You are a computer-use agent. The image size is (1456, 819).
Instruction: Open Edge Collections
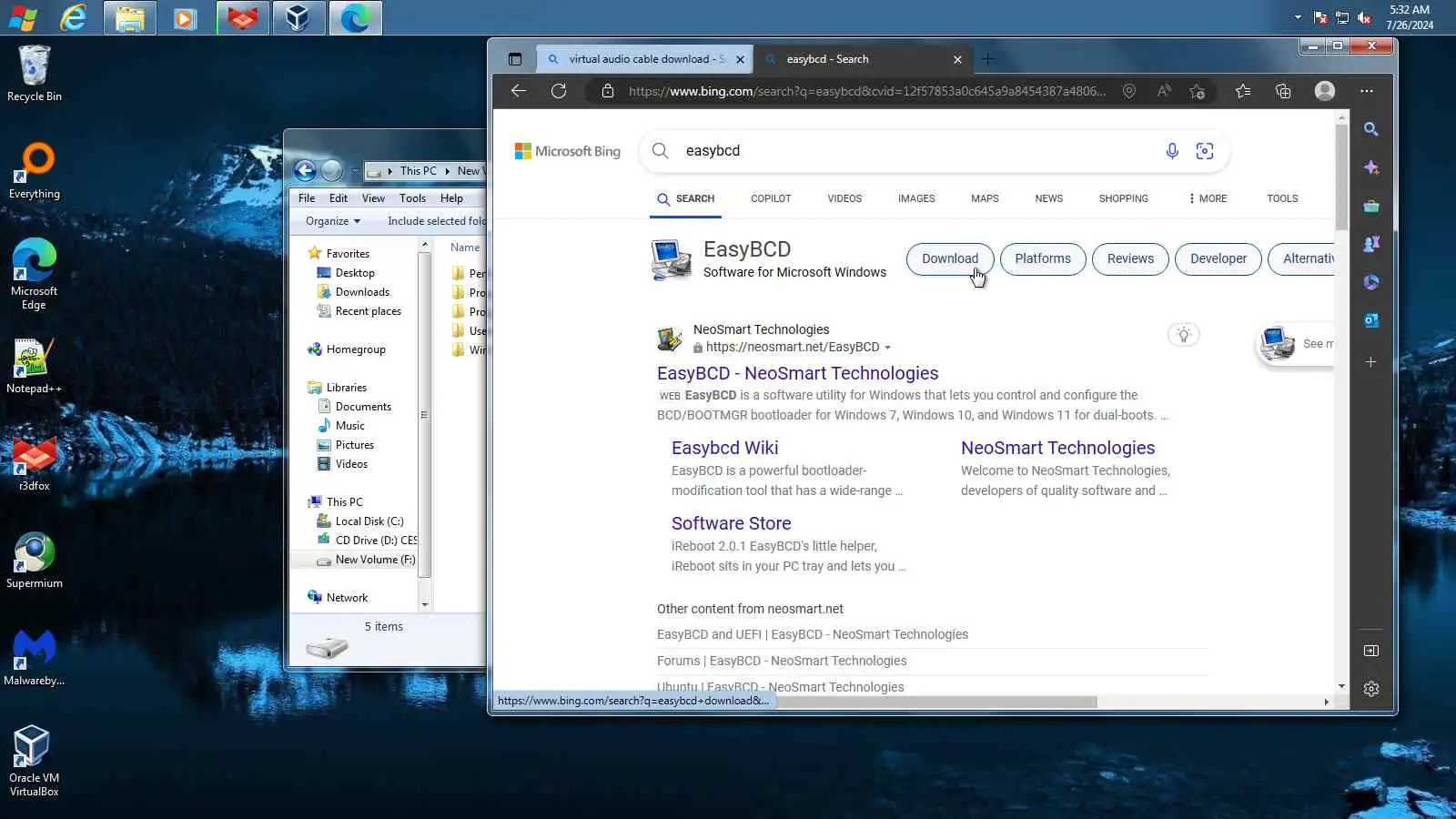pos(1283,91)
